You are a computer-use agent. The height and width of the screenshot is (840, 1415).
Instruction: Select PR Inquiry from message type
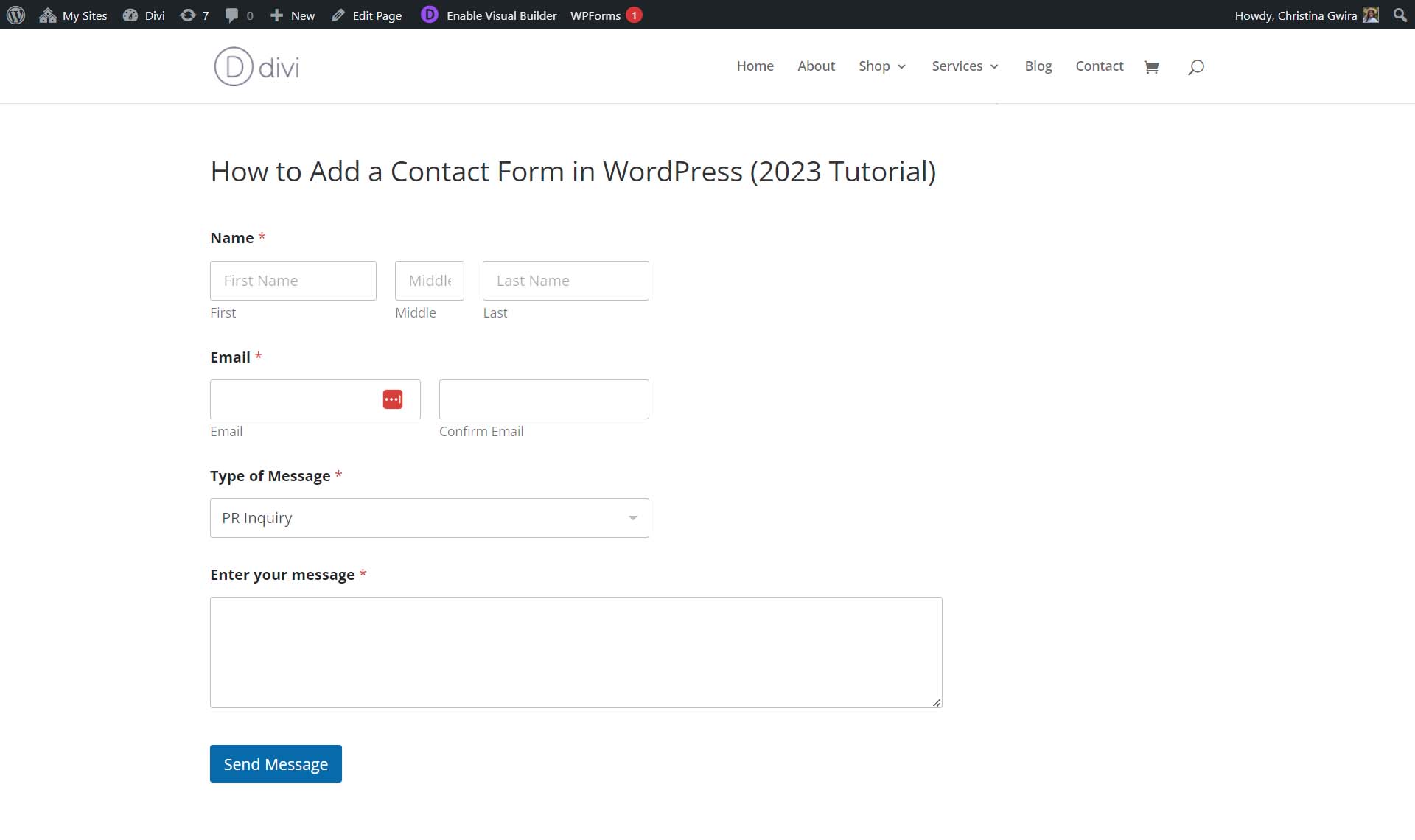[429, 517]
